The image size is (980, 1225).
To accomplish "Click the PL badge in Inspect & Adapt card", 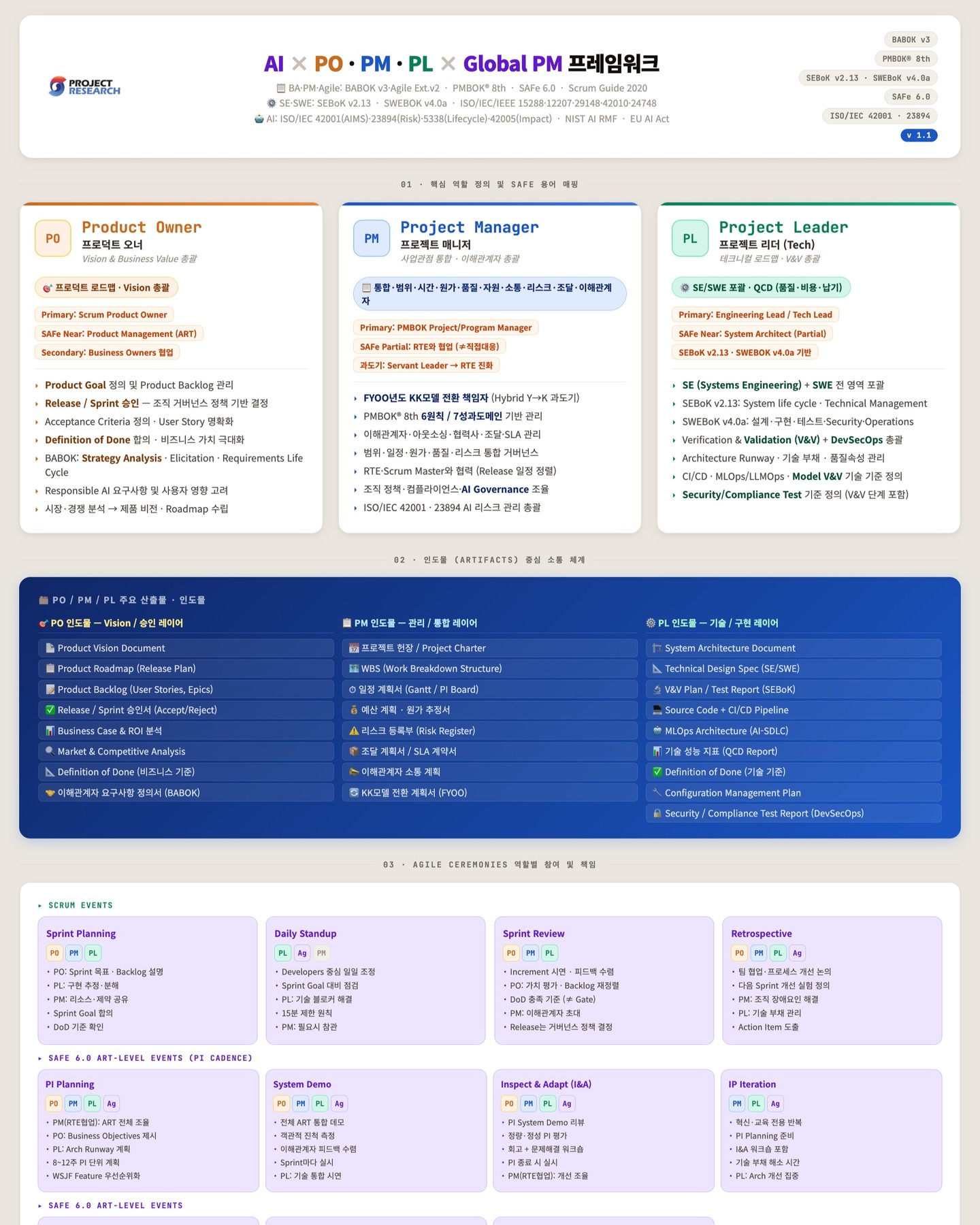I will [x=548, y=1103].
